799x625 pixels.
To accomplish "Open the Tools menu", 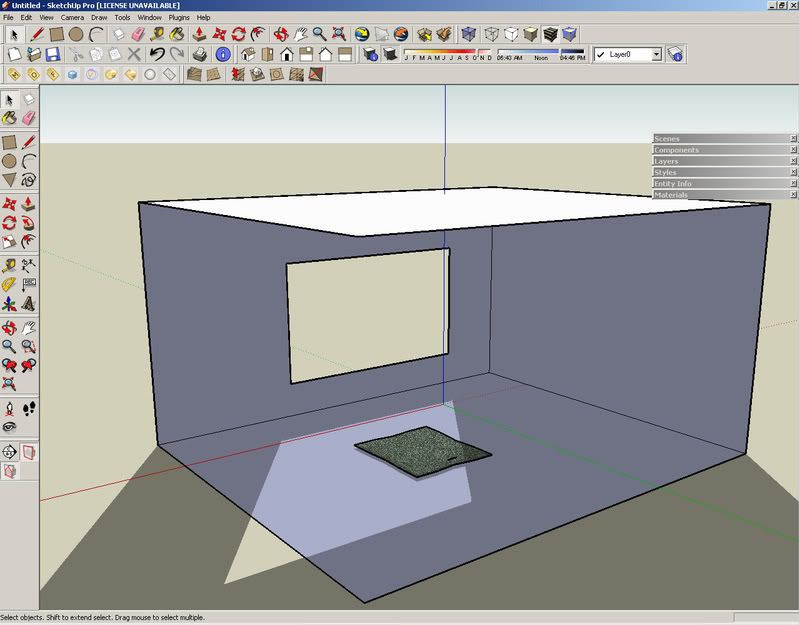I will (122, 17).
